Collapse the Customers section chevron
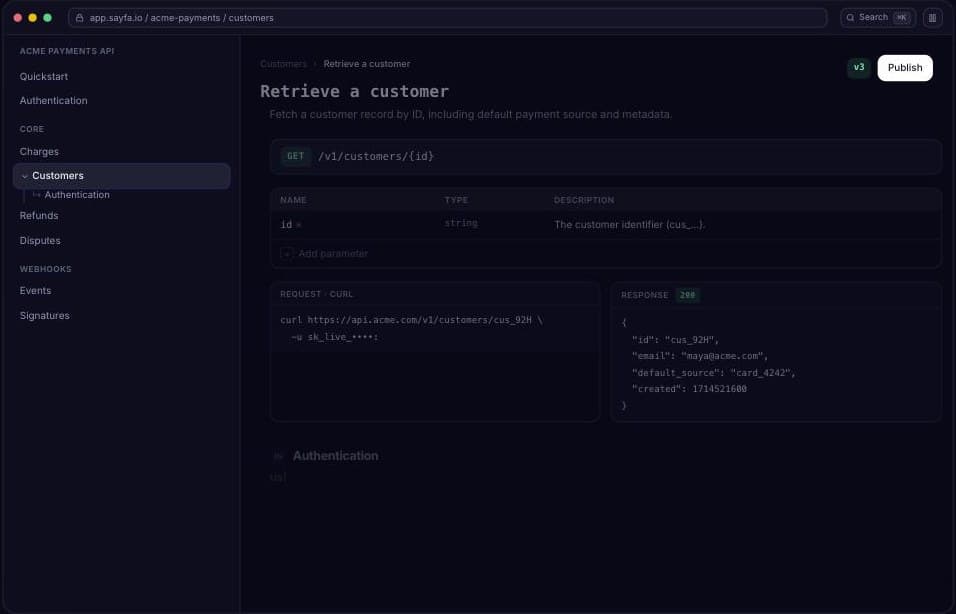Viewport: 956px width, 614px height. pos(24,176)
